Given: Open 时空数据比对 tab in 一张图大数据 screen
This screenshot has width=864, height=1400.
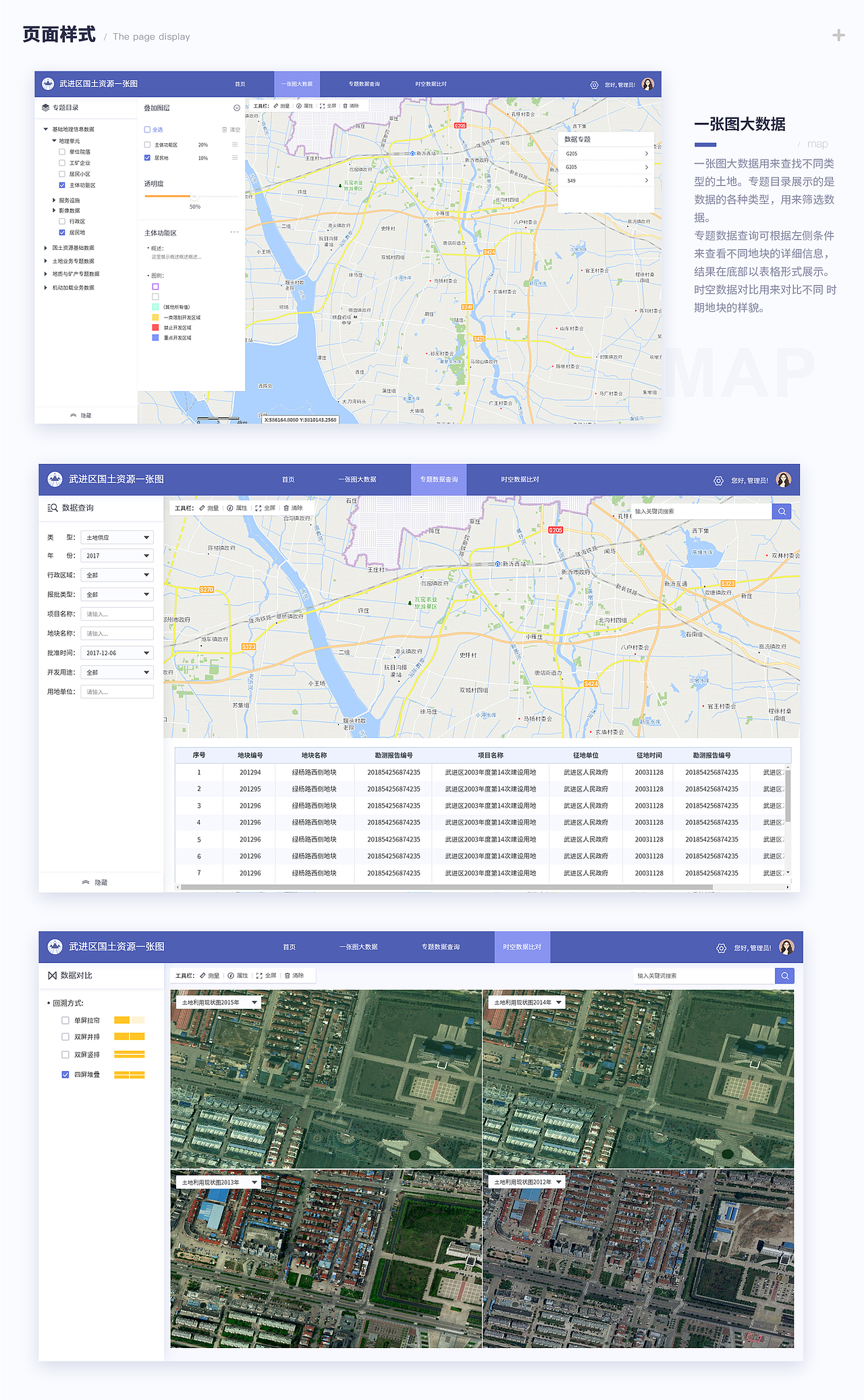Looking at the screenshot, I should [x=431, y=84].
